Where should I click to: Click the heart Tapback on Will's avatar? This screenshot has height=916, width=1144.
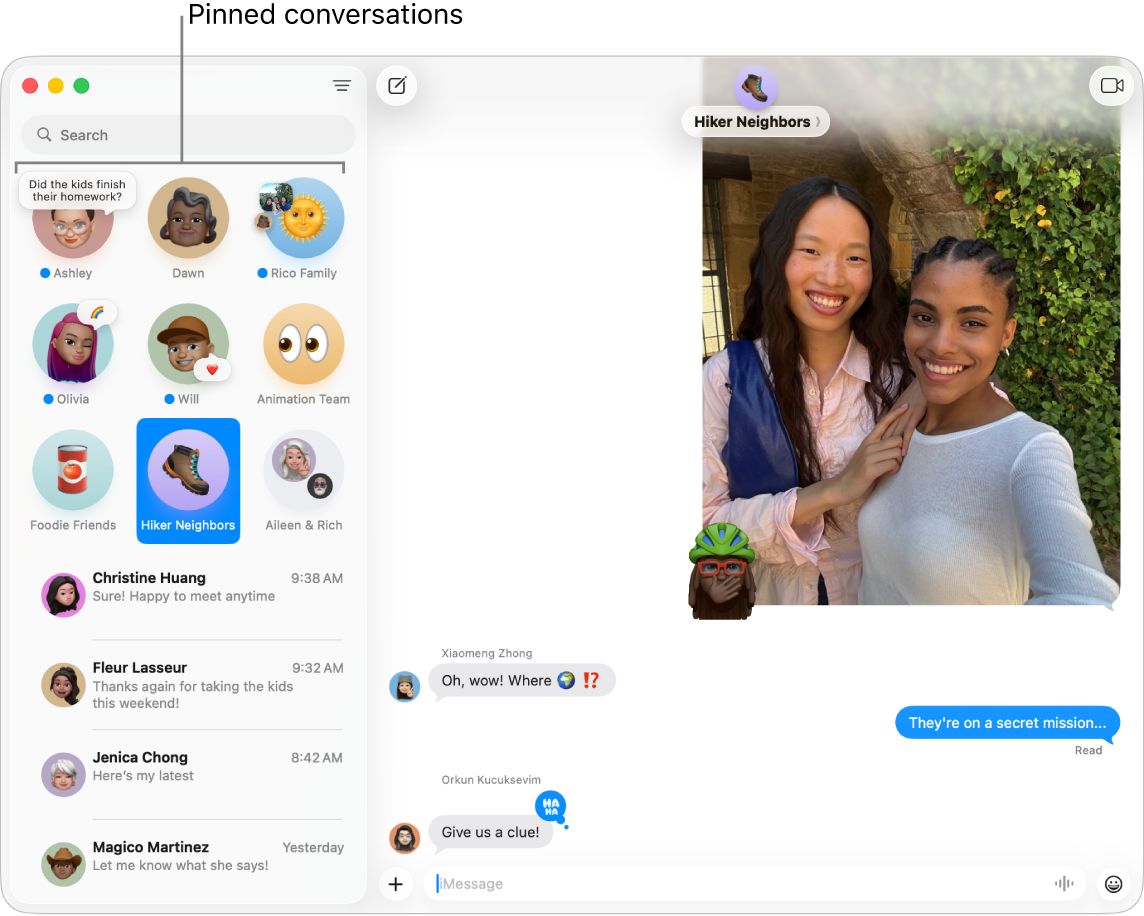tap(213, 369)
